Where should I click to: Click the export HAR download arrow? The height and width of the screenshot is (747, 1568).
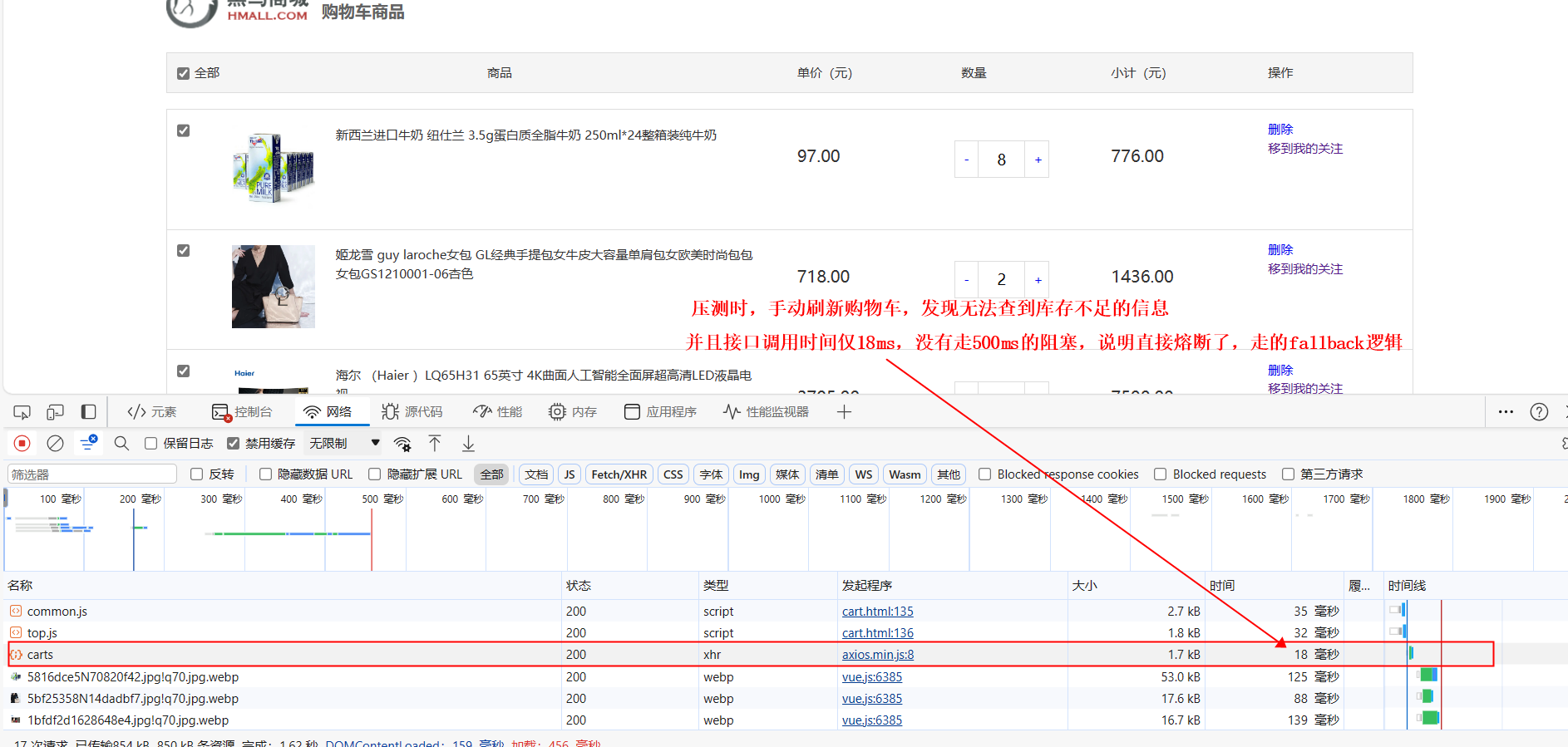pyautogui.click(x=468, y=444)
